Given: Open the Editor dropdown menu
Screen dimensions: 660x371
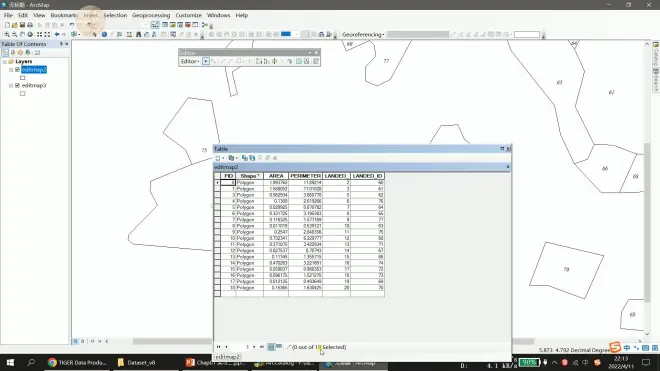Looking at the screenshot, I should coord(190,61).
